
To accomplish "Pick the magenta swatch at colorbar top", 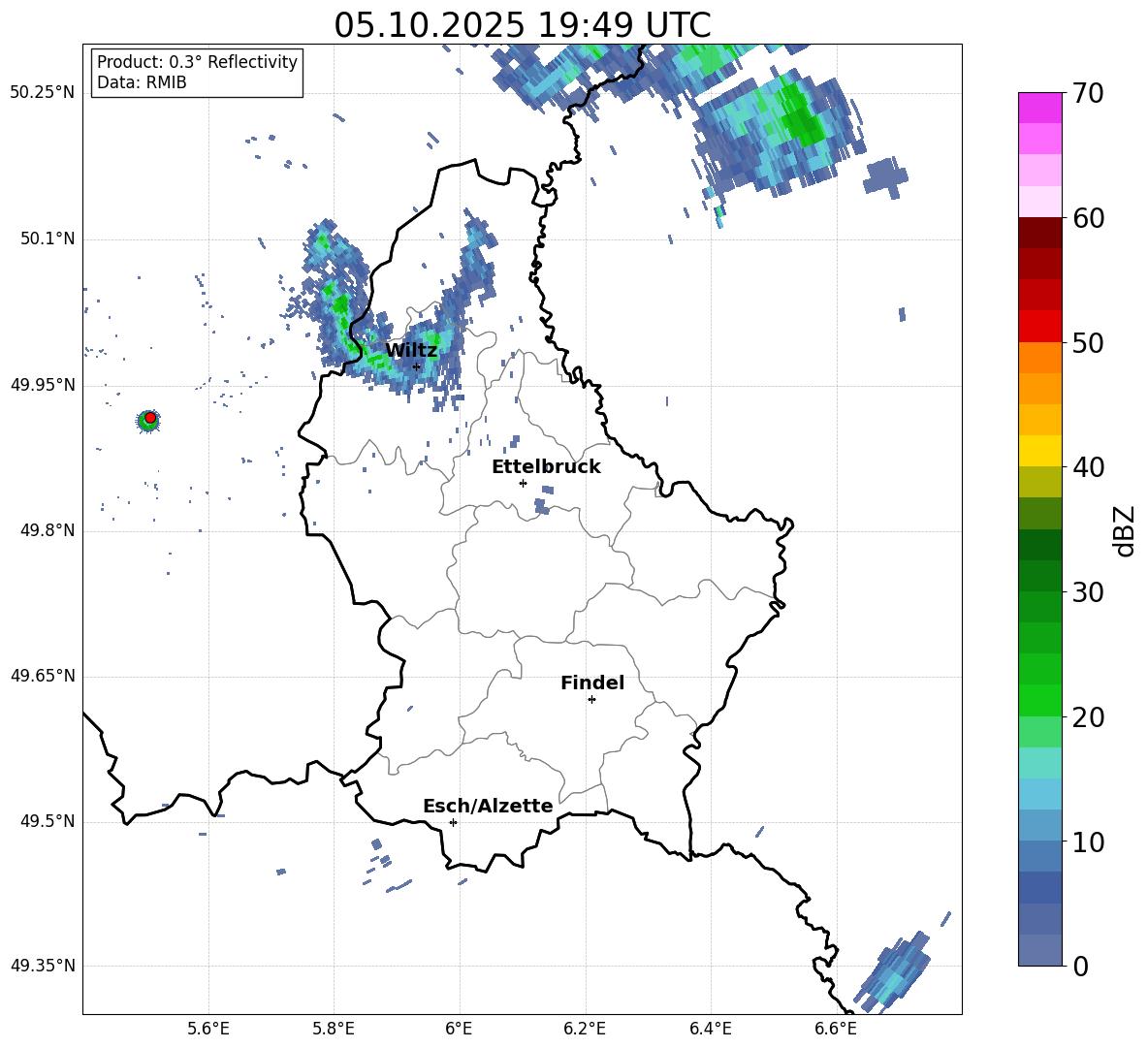I will 1039,108.
